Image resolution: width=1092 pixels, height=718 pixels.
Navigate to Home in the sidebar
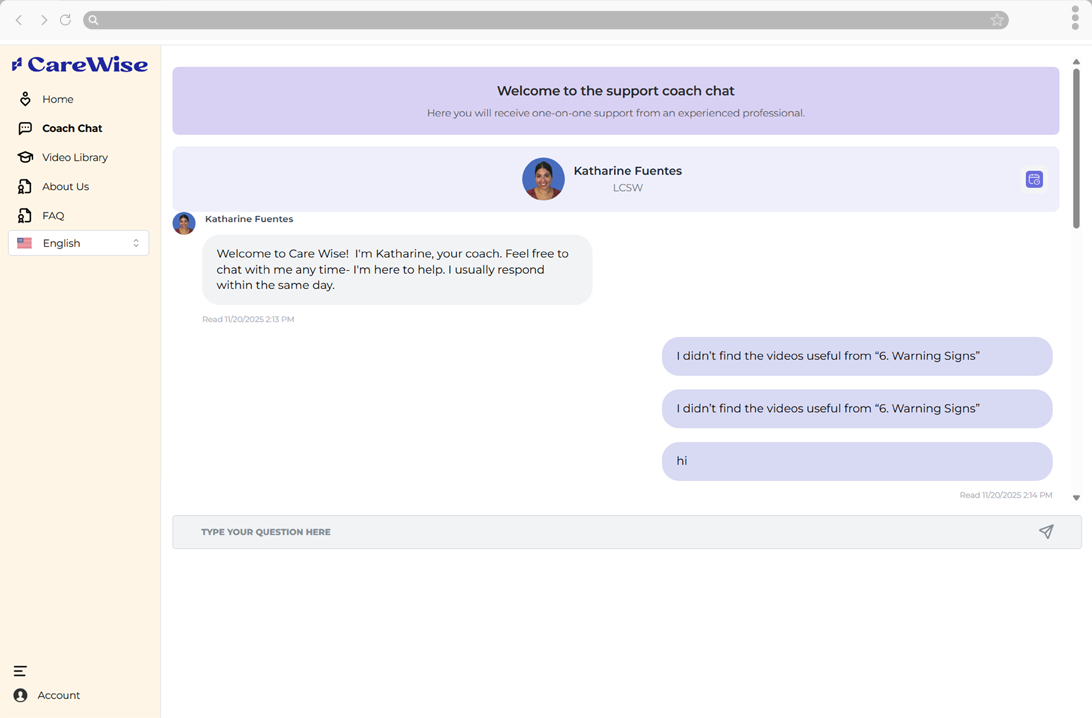(x=57, y=99)
